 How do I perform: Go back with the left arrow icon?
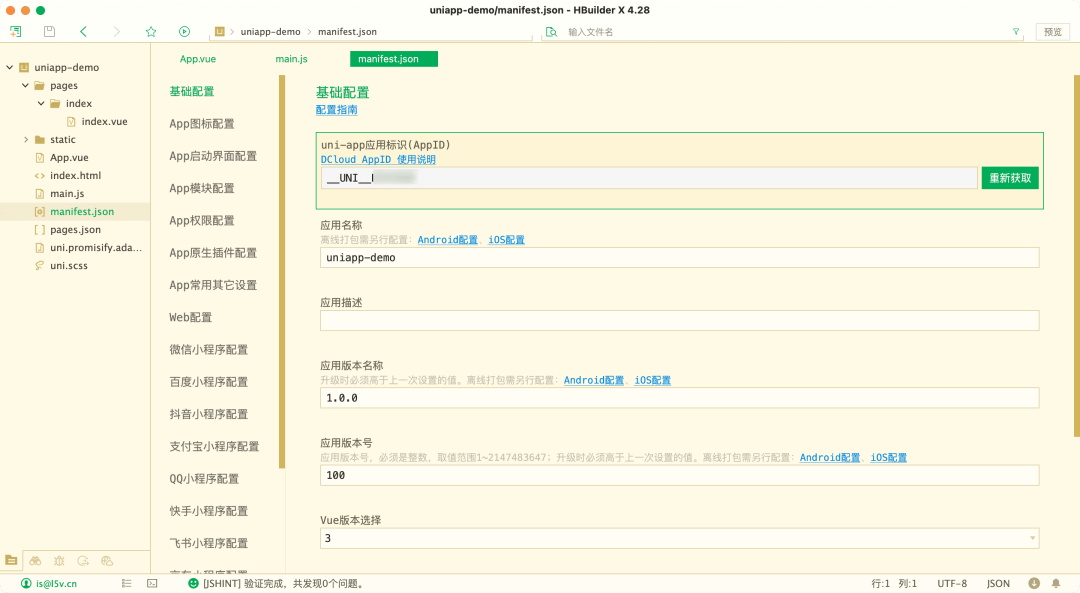(x=83, y=32)
